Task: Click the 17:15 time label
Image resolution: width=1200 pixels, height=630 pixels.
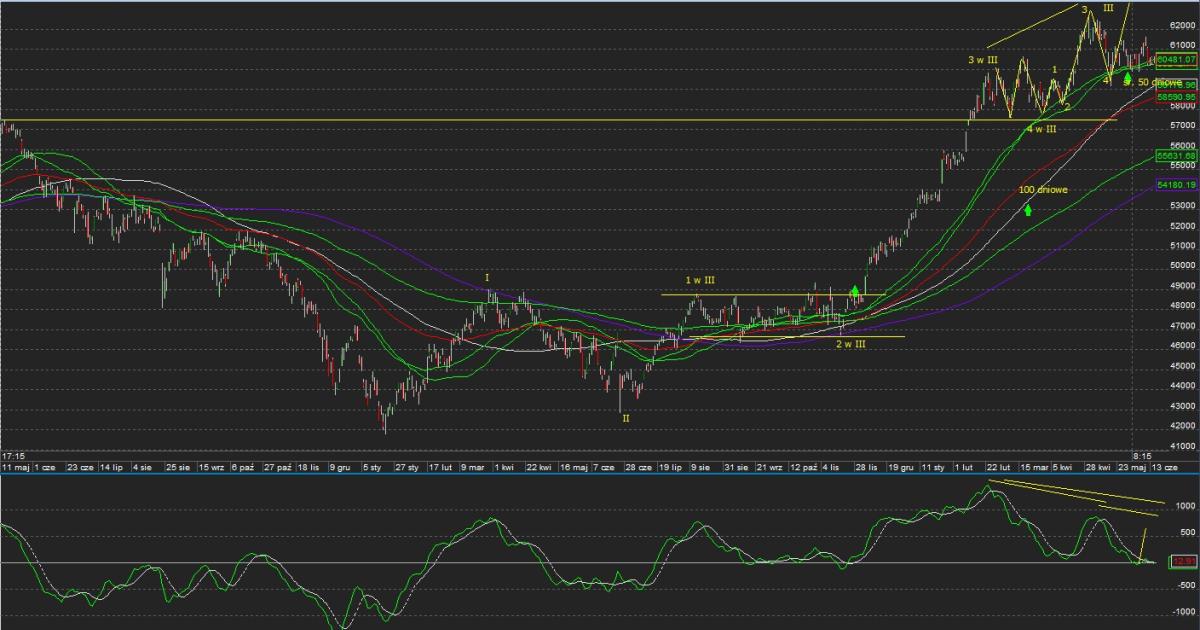Action: (x=13, y=455)
